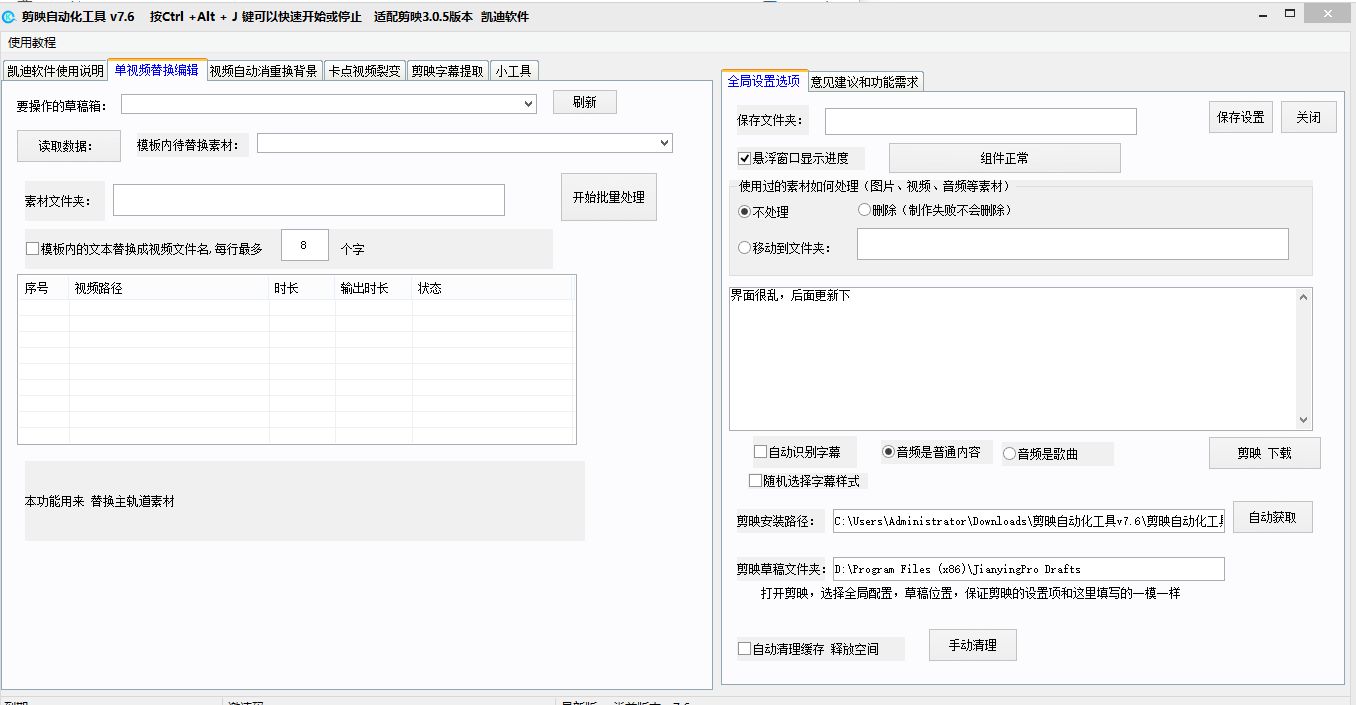
Task: Select the 音频是歌曲 radio button
Action: click(1009, 454)
